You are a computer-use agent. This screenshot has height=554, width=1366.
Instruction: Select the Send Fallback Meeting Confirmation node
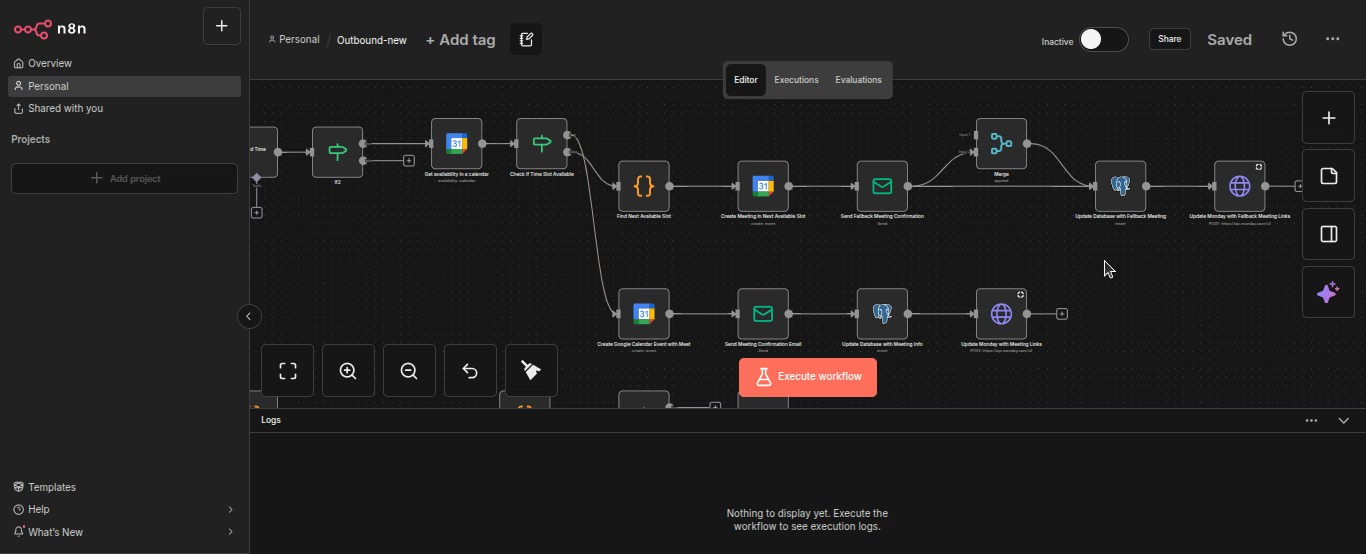pyautogui.click(x=882, y=186)
